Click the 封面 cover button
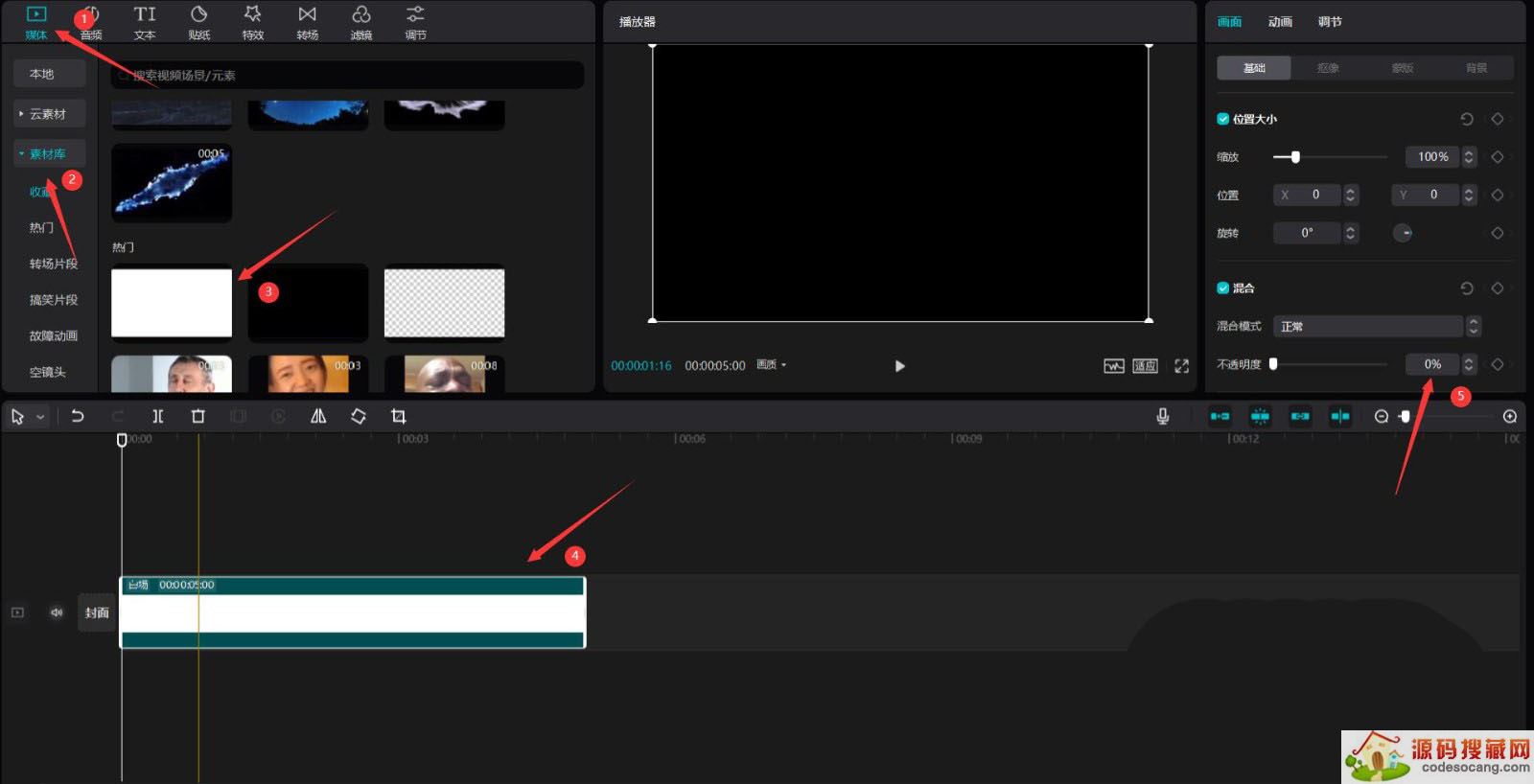This screenshot has height=784, width=1534. tap(97, 612)
